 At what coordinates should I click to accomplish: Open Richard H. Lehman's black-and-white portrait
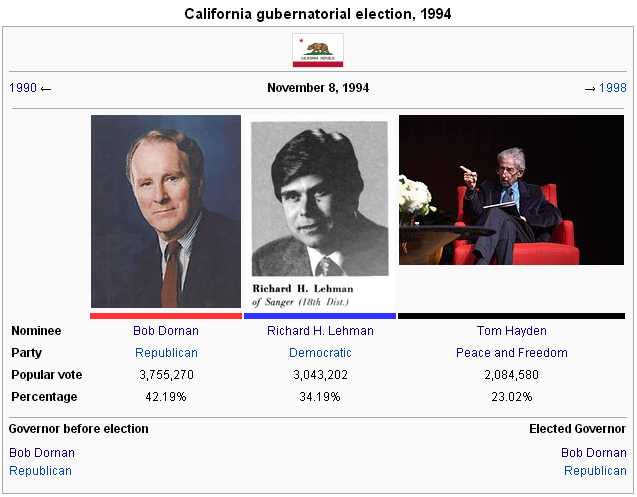click(320, 214)
